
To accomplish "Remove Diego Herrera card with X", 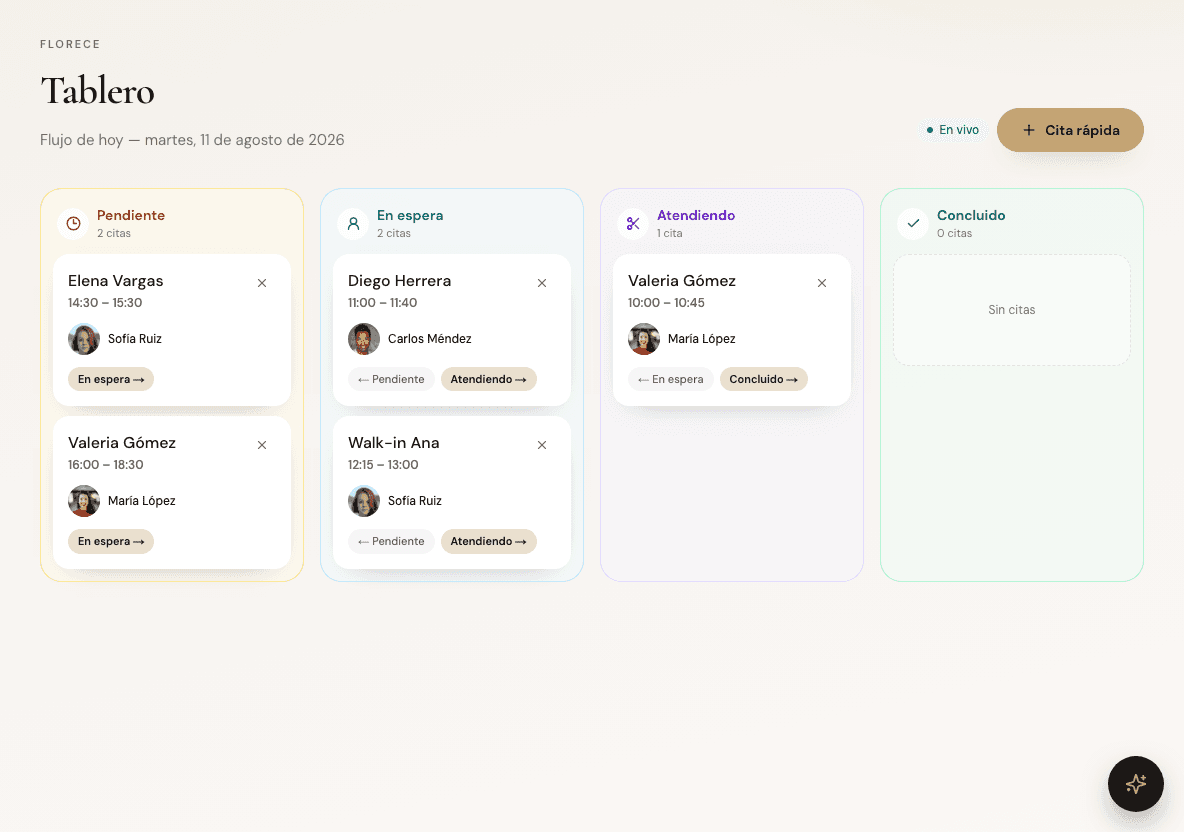I will click(x=542, y=283).
